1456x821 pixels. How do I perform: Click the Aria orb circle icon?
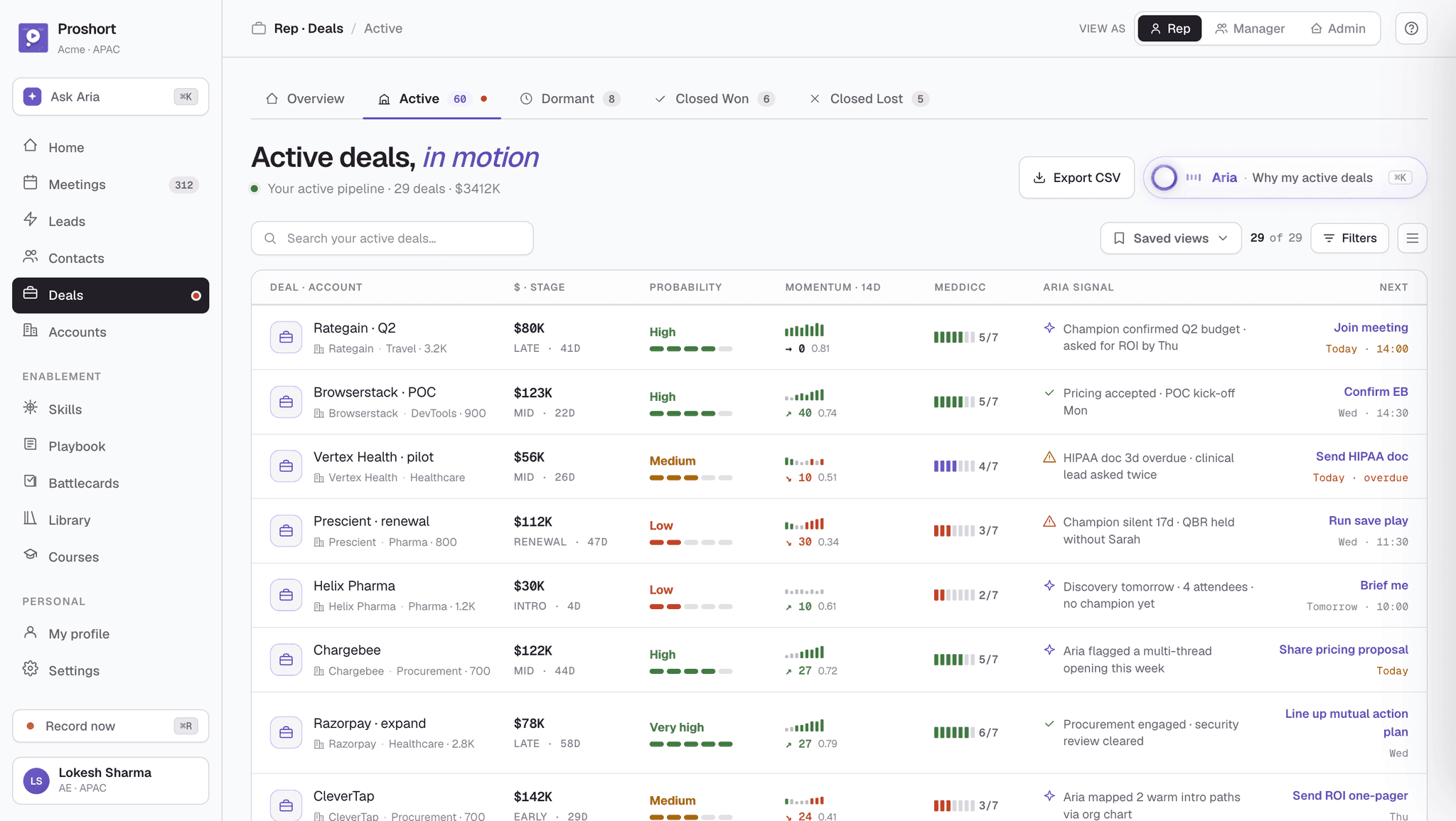(x=1164, y=178)
